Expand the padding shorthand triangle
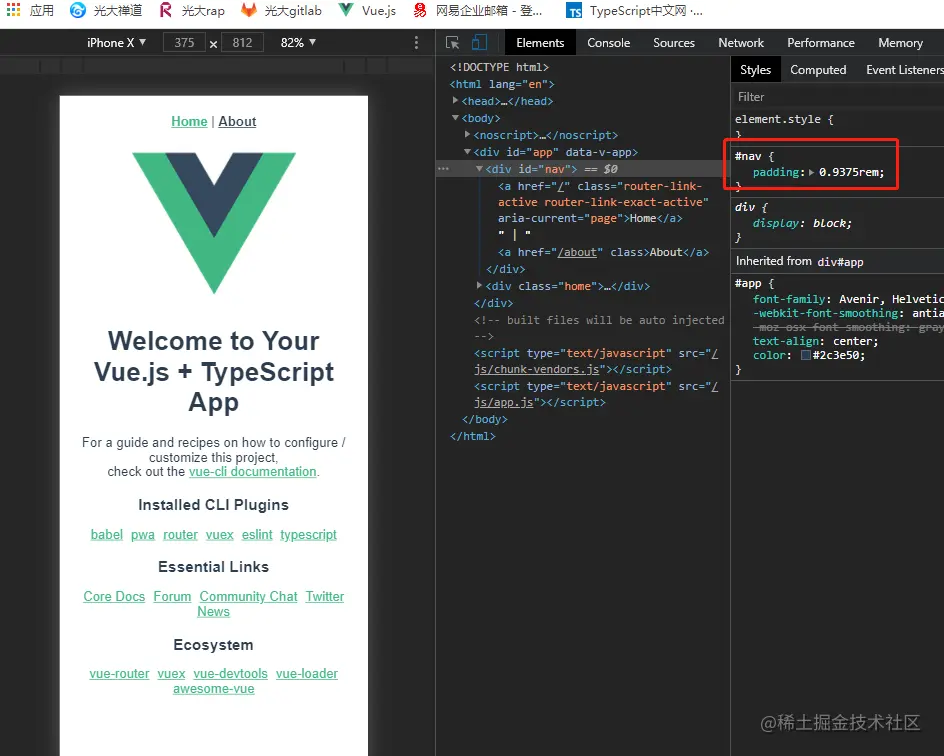The height and width of the screenshot is (756, 944). tap(812, 172)
